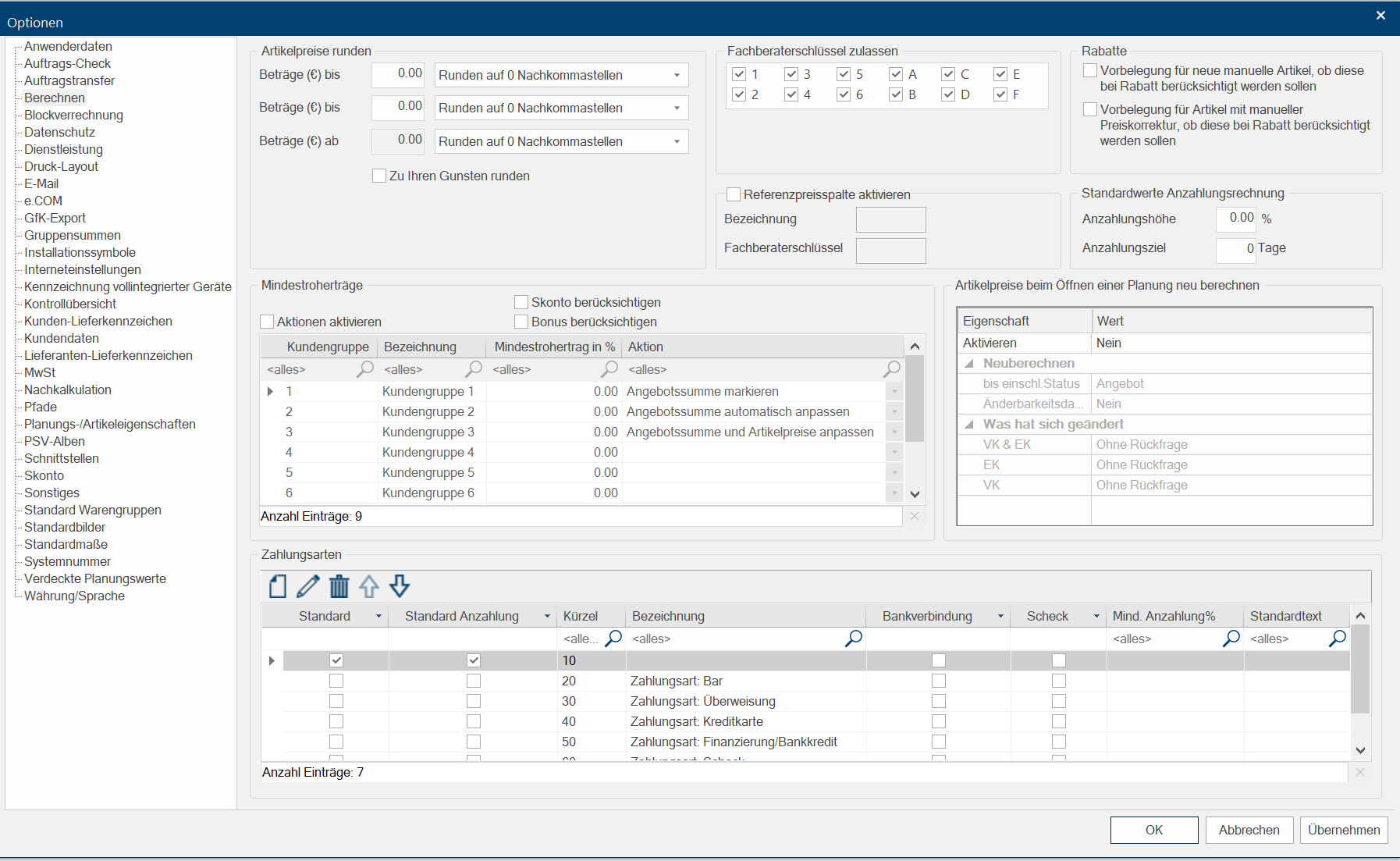
Task: Enable Referenzpreisspalte aktivieren checkbox
Action: tap(734, 194)
